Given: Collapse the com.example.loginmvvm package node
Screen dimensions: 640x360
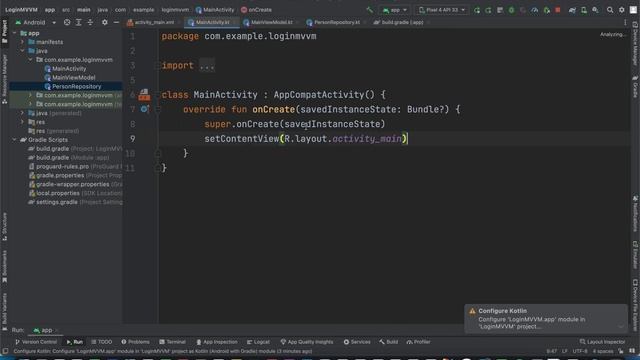Looking at the screenshot, I should (31, 60).
